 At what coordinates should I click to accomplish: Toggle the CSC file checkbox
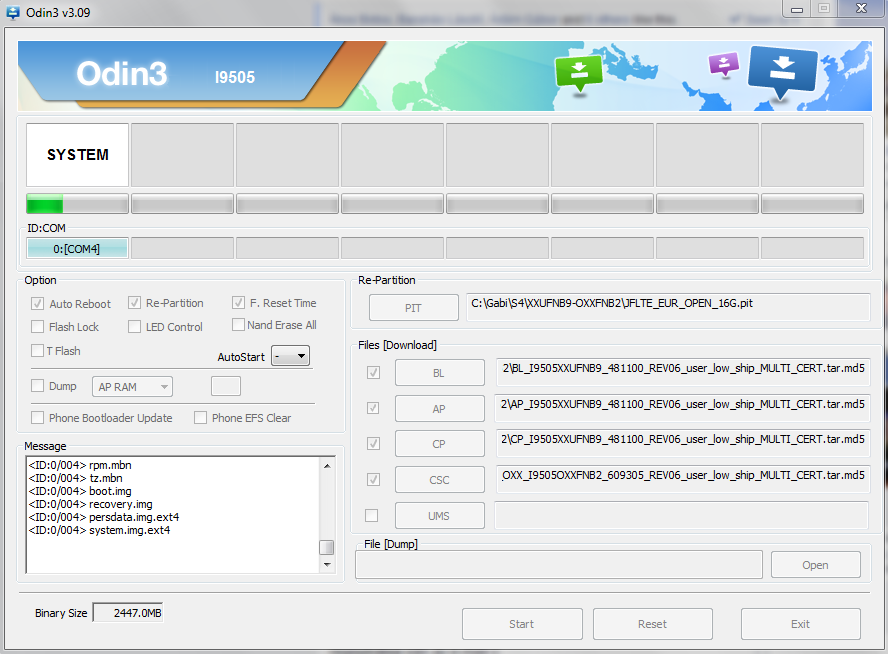373,480
